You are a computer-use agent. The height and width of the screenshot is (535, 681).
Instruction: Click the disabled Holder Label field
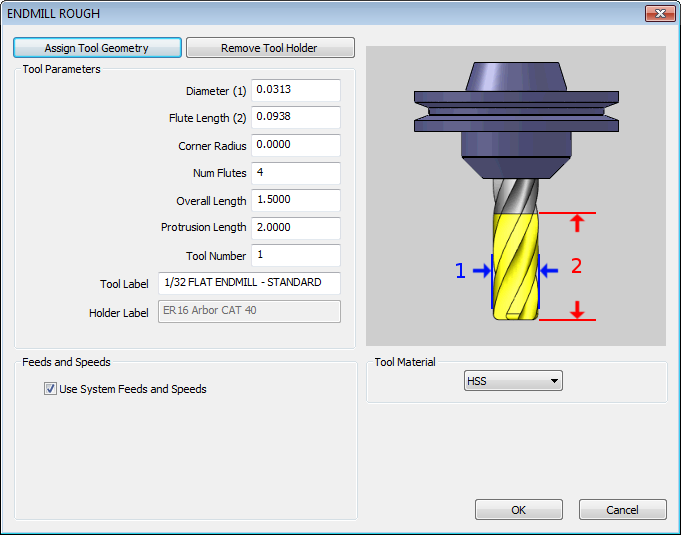pyautogui.click(x=249, y=311)
